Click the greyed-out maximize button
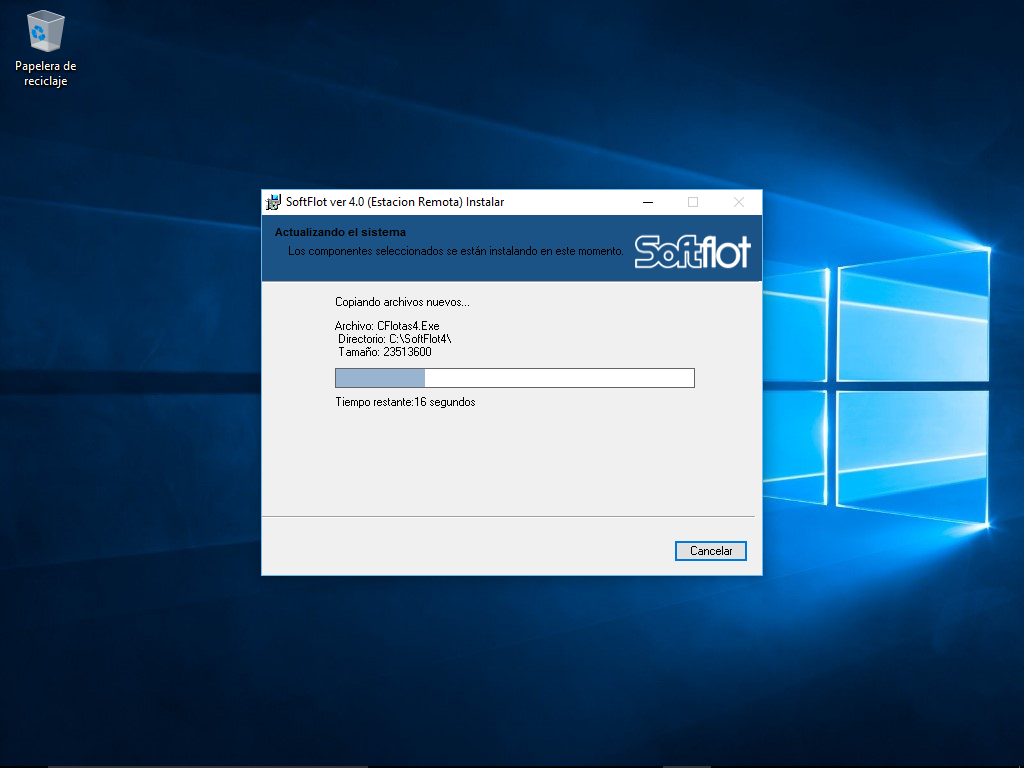The width and height of the screenshot is (1024, 768). (x=693, y=202)
